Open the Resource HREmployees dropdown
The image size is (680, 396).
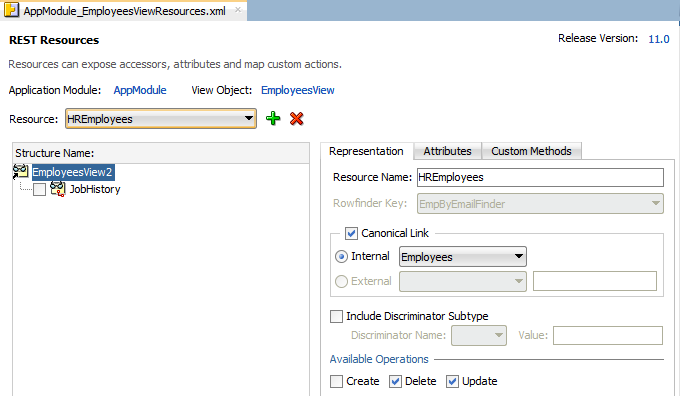point(161,119)
